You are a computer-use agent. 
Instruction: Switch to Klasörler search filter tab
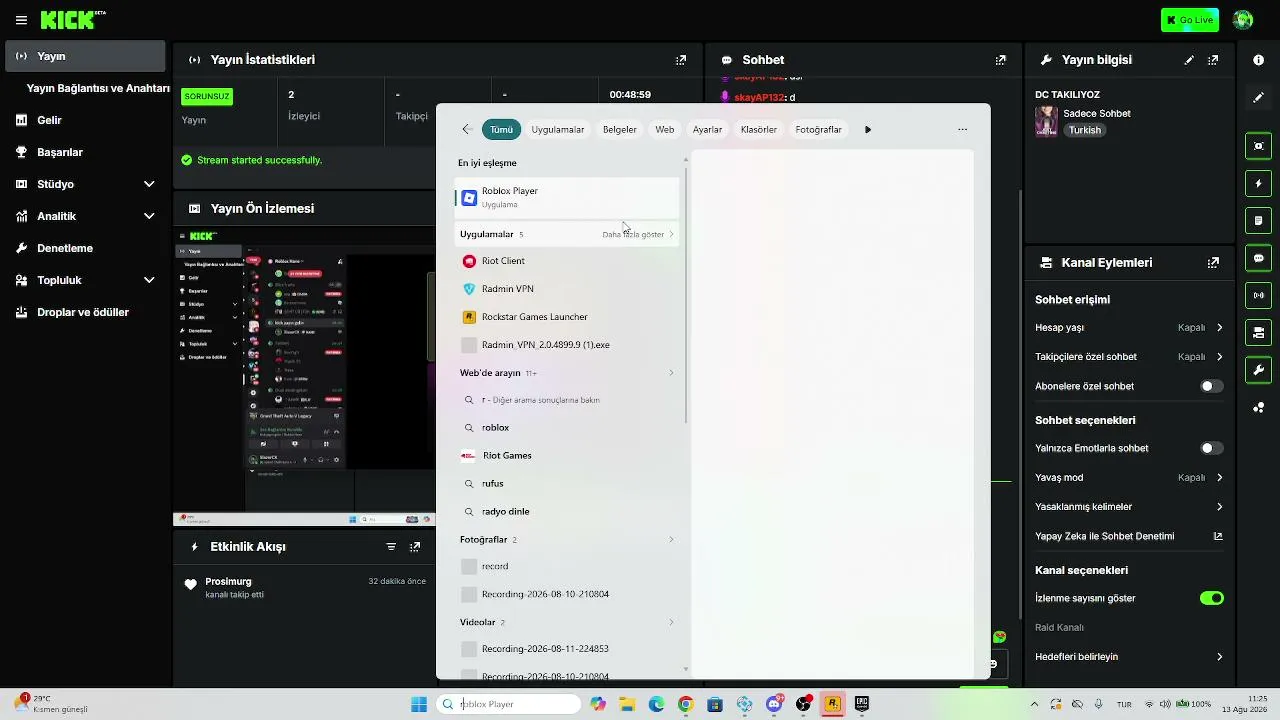point(759,129)
